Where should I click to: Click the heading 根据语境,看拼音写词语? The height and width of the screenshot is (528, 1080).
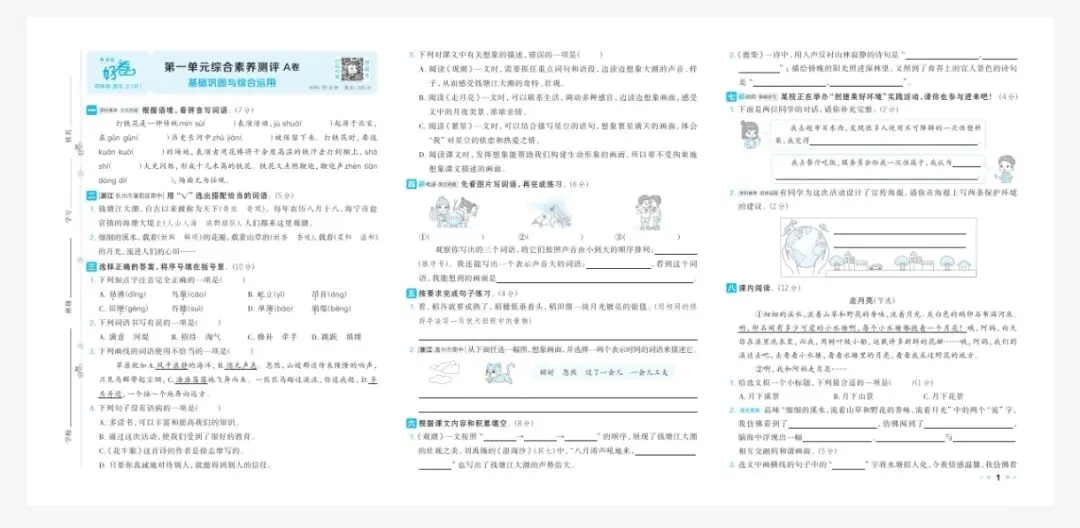(x=187, y=109)
